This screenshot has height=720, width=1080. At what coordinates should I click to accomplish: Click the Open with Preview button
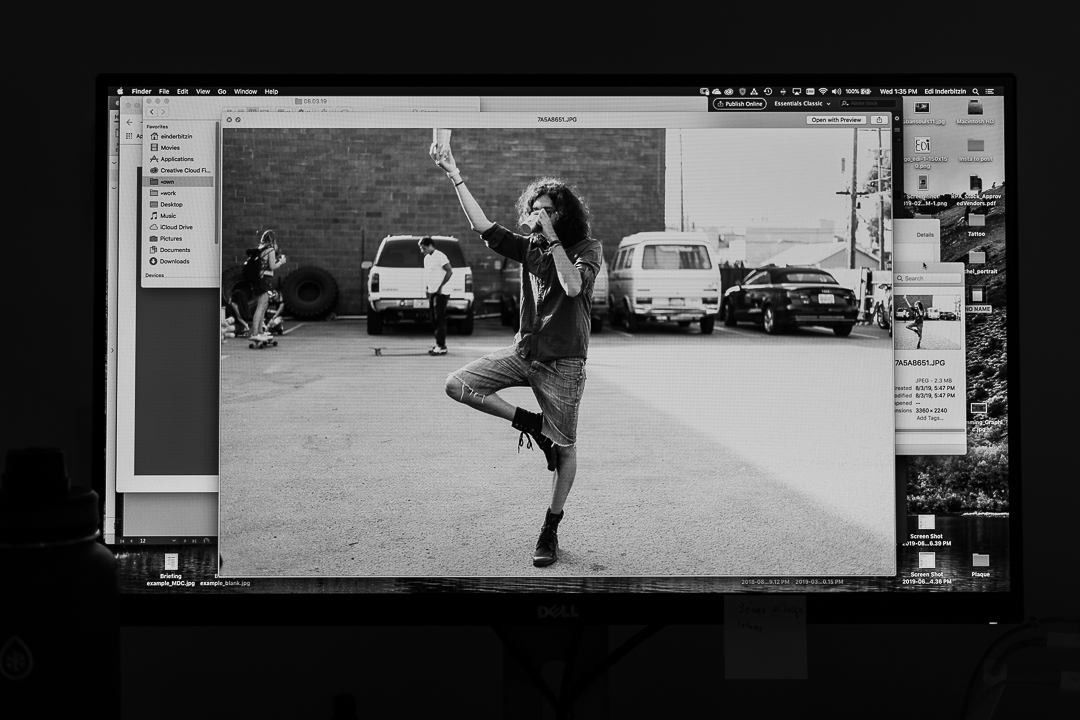pos(837,120)
